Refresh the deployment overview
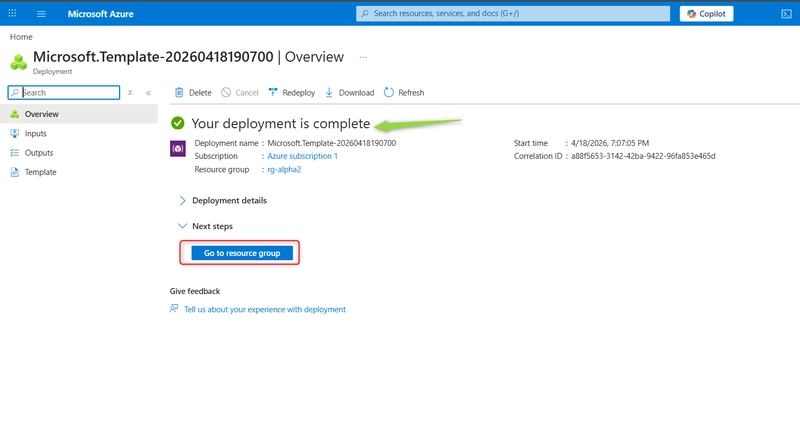The width and height of the screenshot is (800, 426). pos(389,92)
